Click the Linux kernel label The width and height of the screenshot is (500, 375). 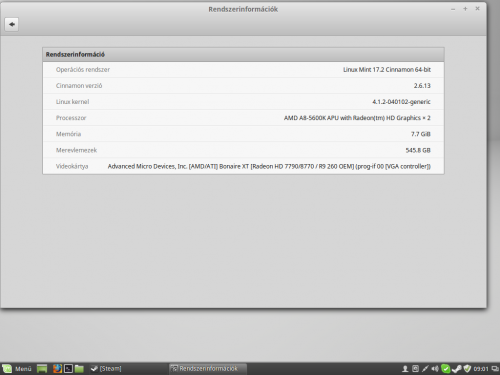point(72,102)
